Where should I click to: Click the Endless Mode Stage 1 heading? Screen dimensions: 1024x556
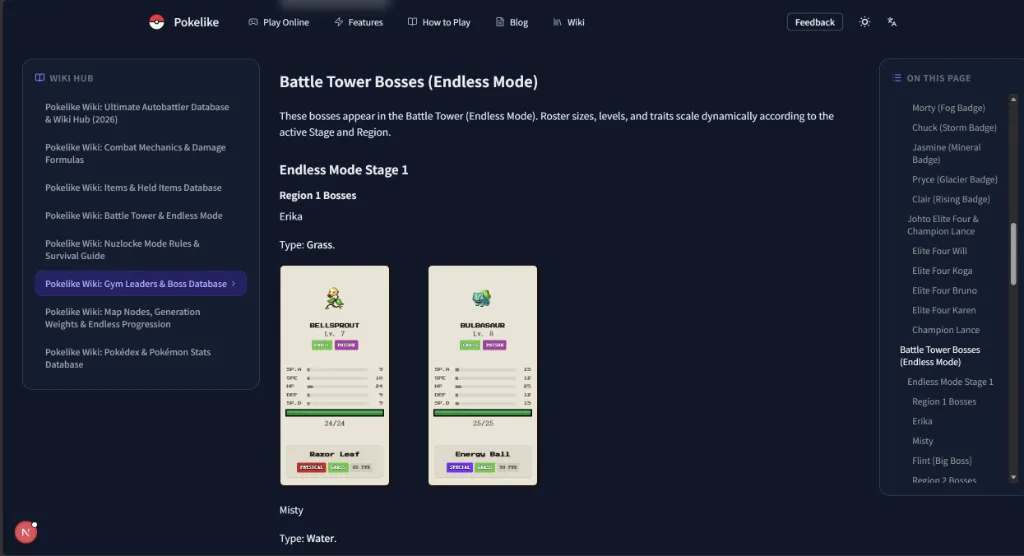pos(344,170)
